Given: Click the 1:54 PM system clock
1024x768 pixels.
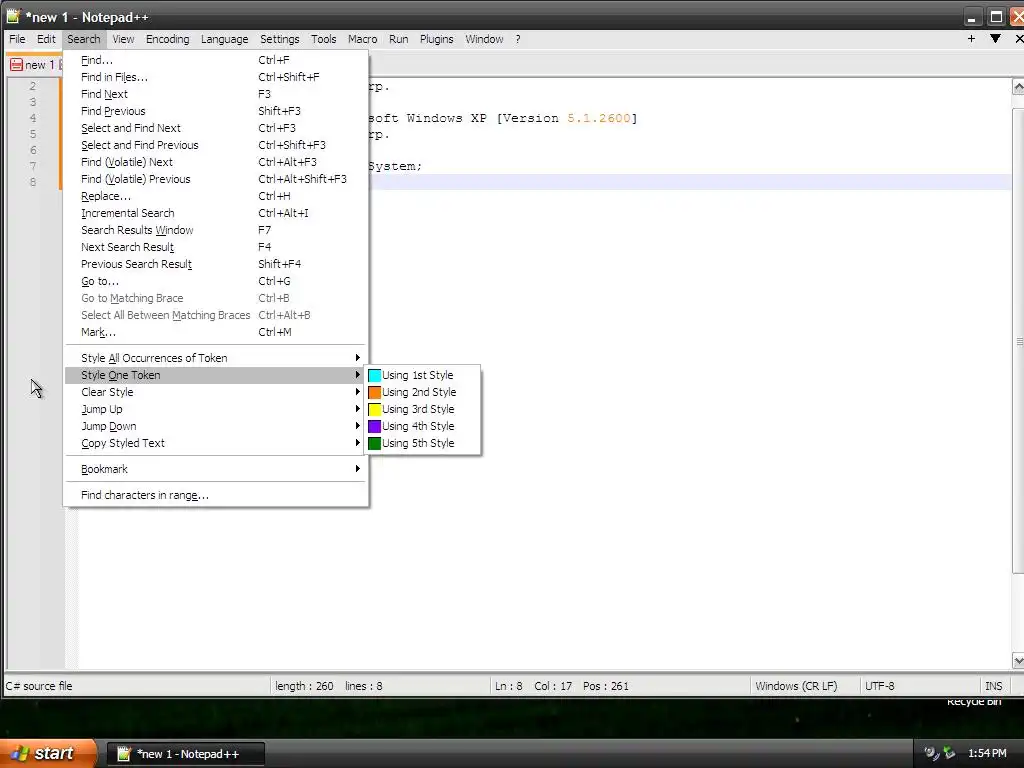Looking at the screenshot, I should click(987, 753).
